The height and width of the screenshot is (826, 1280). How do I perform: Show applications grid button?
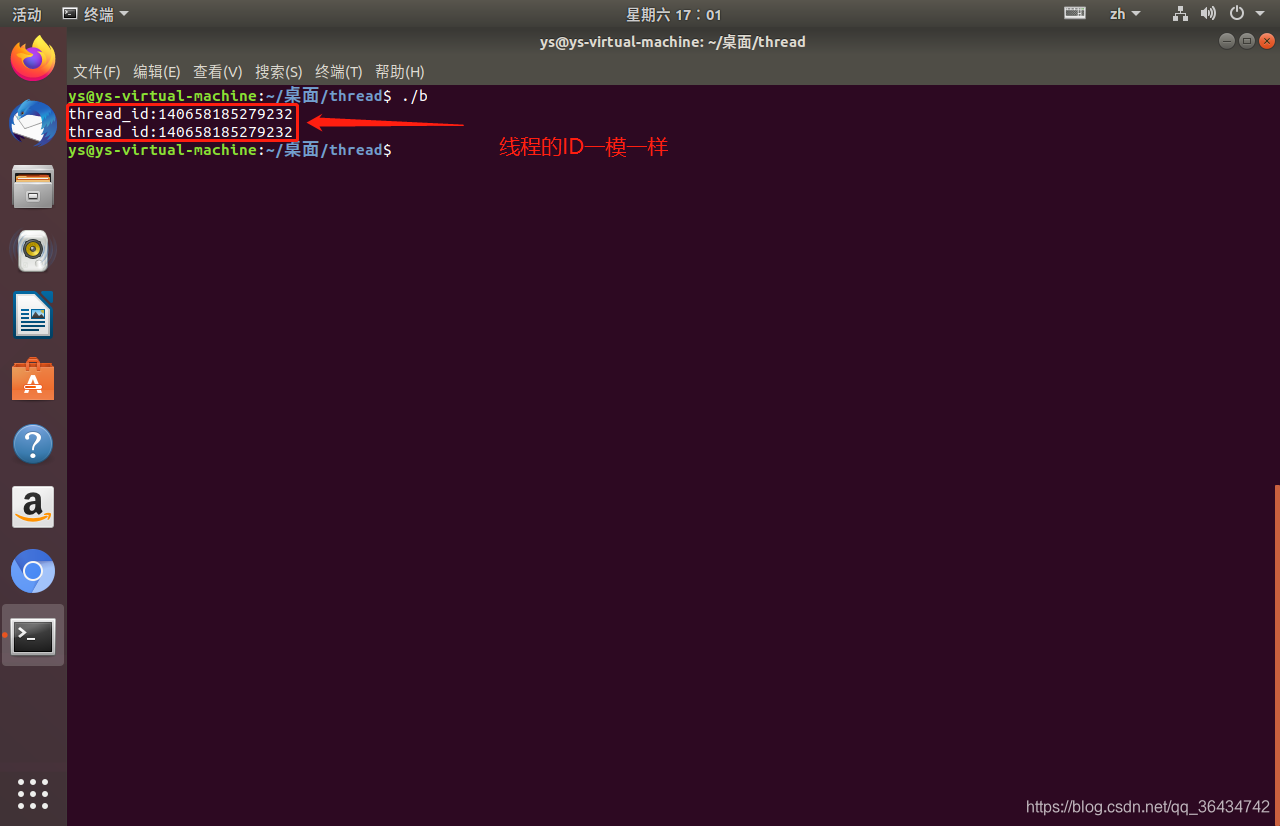point(33,793)
